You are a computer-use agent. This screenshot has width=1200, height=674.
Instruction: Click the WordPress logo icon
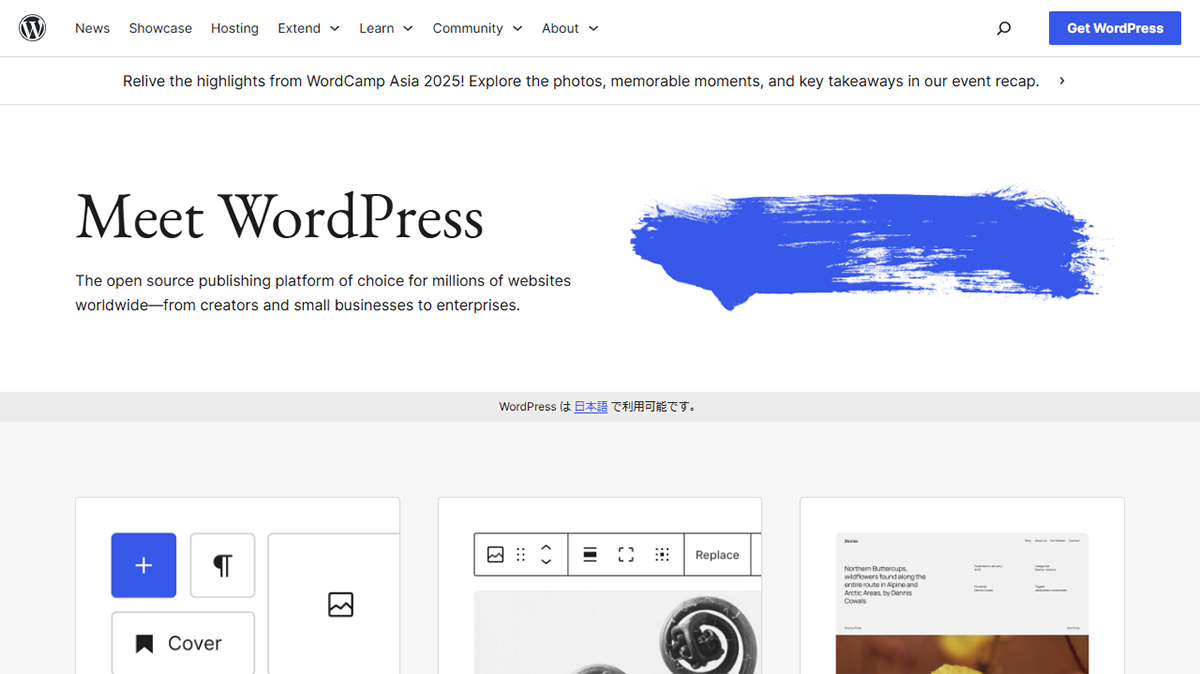point(33,28)
